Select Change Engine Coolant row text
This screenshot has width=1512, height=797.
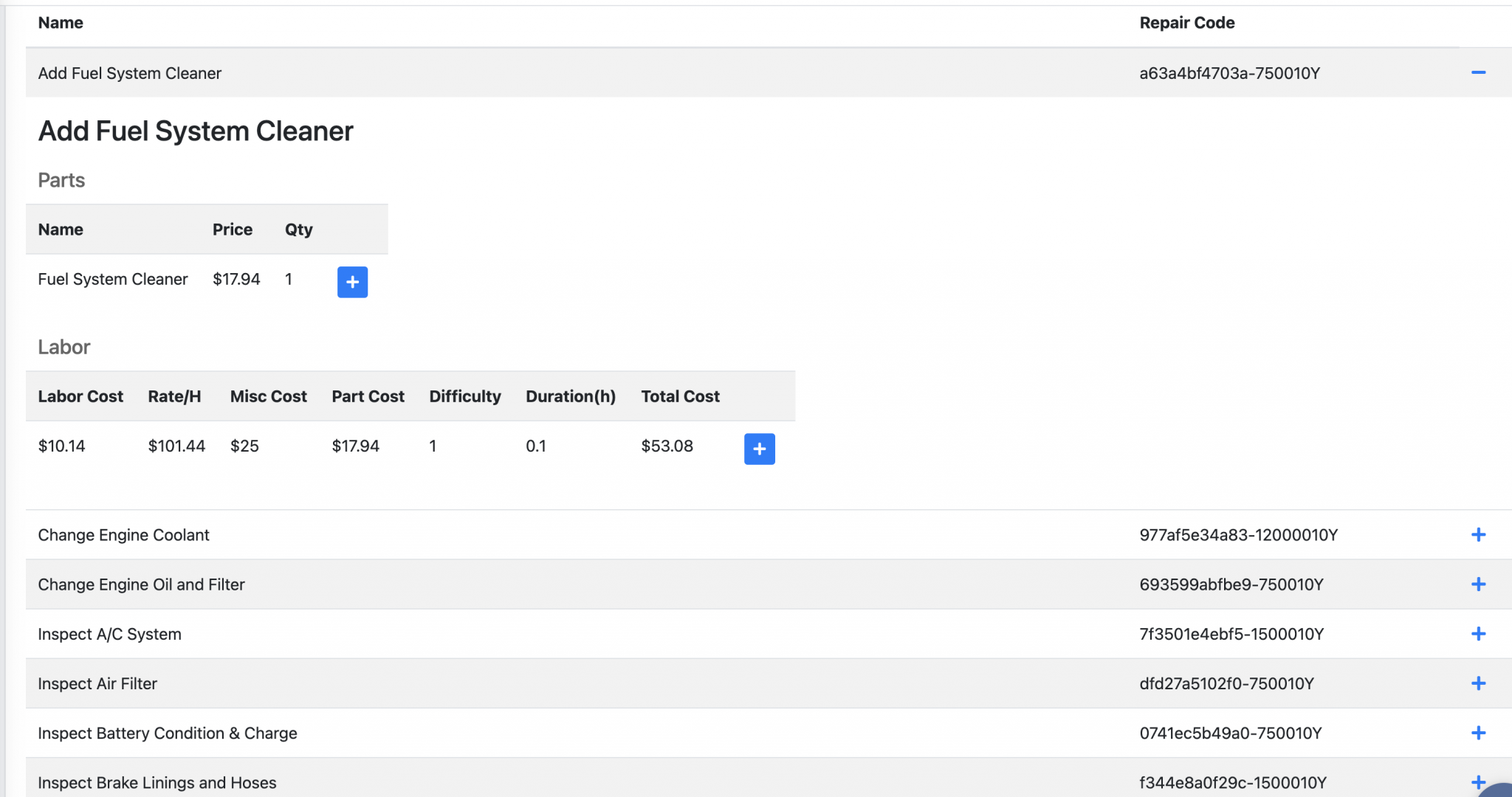[x=123, y=535]
